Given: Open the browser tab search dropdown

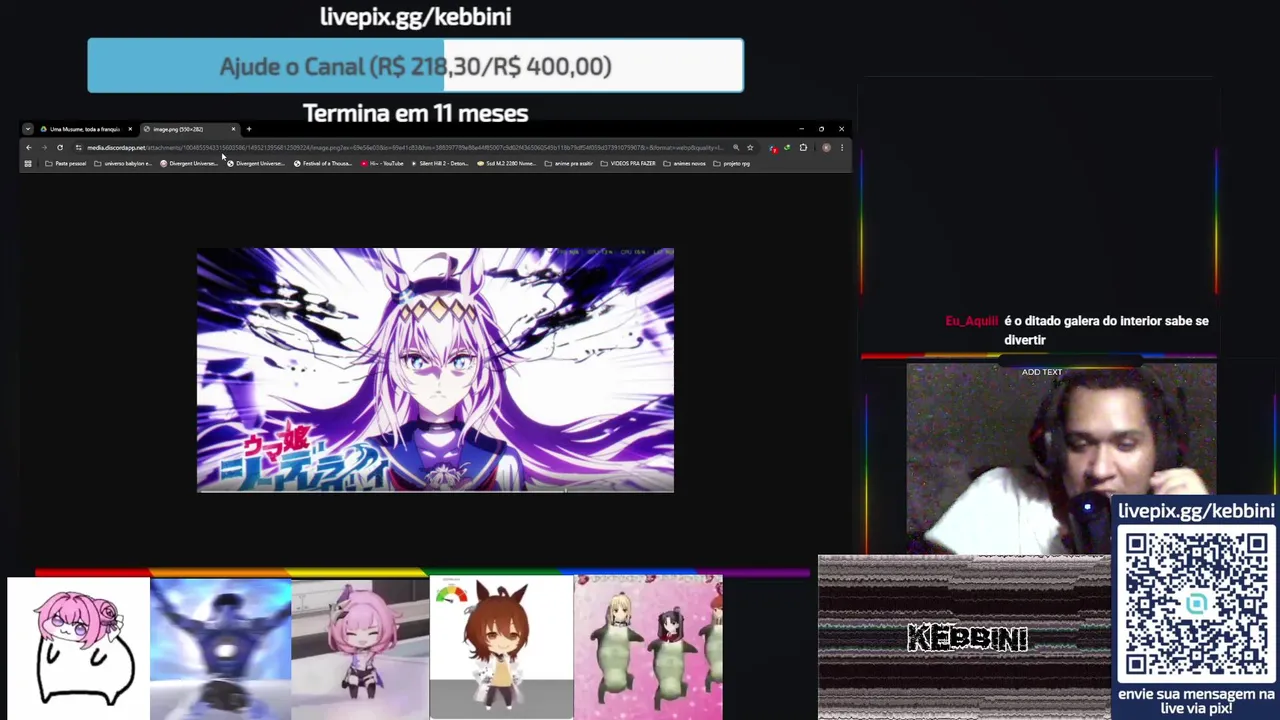Looking at the screenshot, I should pyautogui.click(x=28, y=129).
